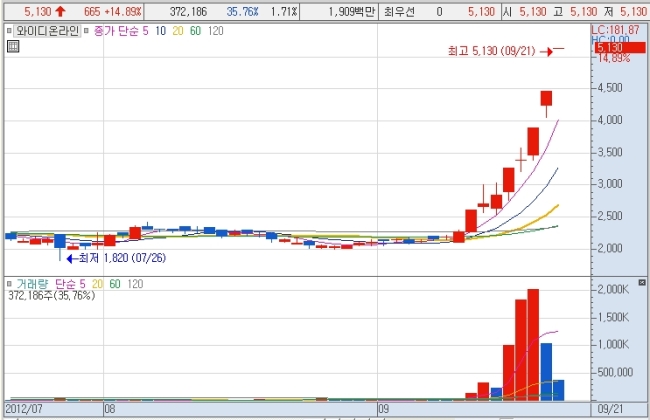The image size is (650, 420).
Task: Click the red arrow at 최고 5,130 marker
Action: click(547, 52)
